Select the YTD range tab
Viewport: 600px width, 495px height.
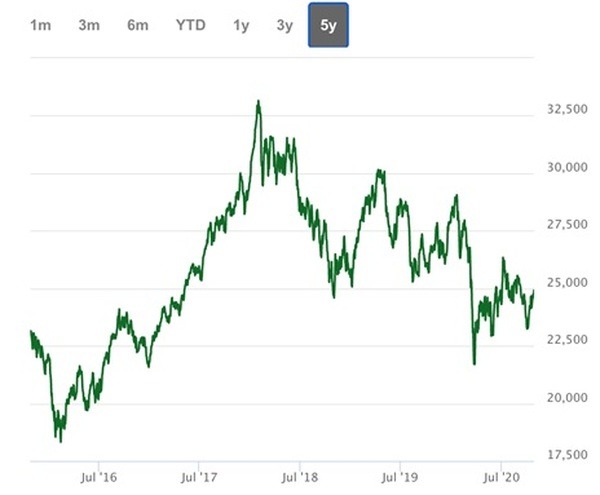[x=190, y=25]
